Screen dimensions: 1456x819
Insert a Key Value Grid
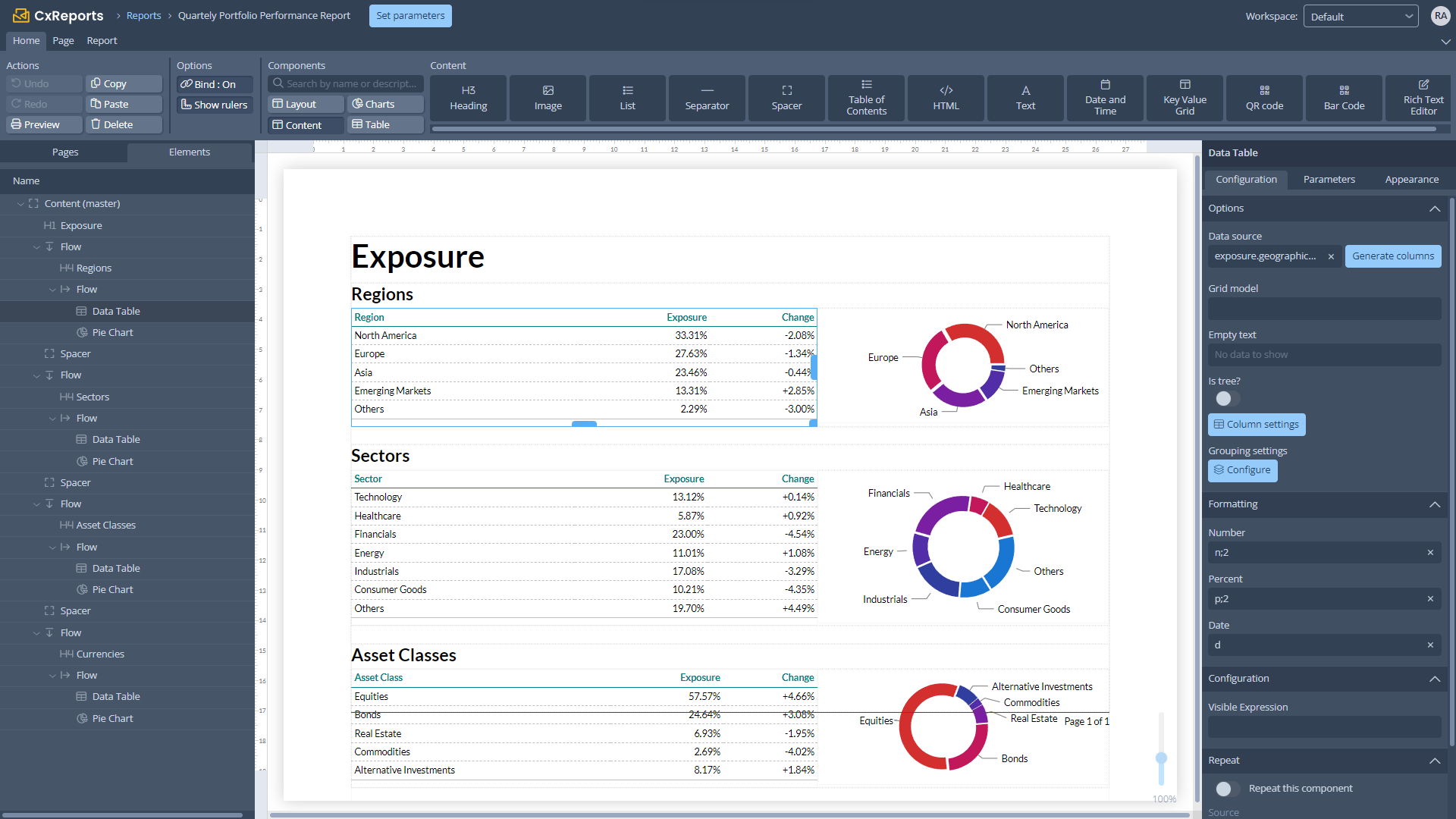tap(1184, 98)
